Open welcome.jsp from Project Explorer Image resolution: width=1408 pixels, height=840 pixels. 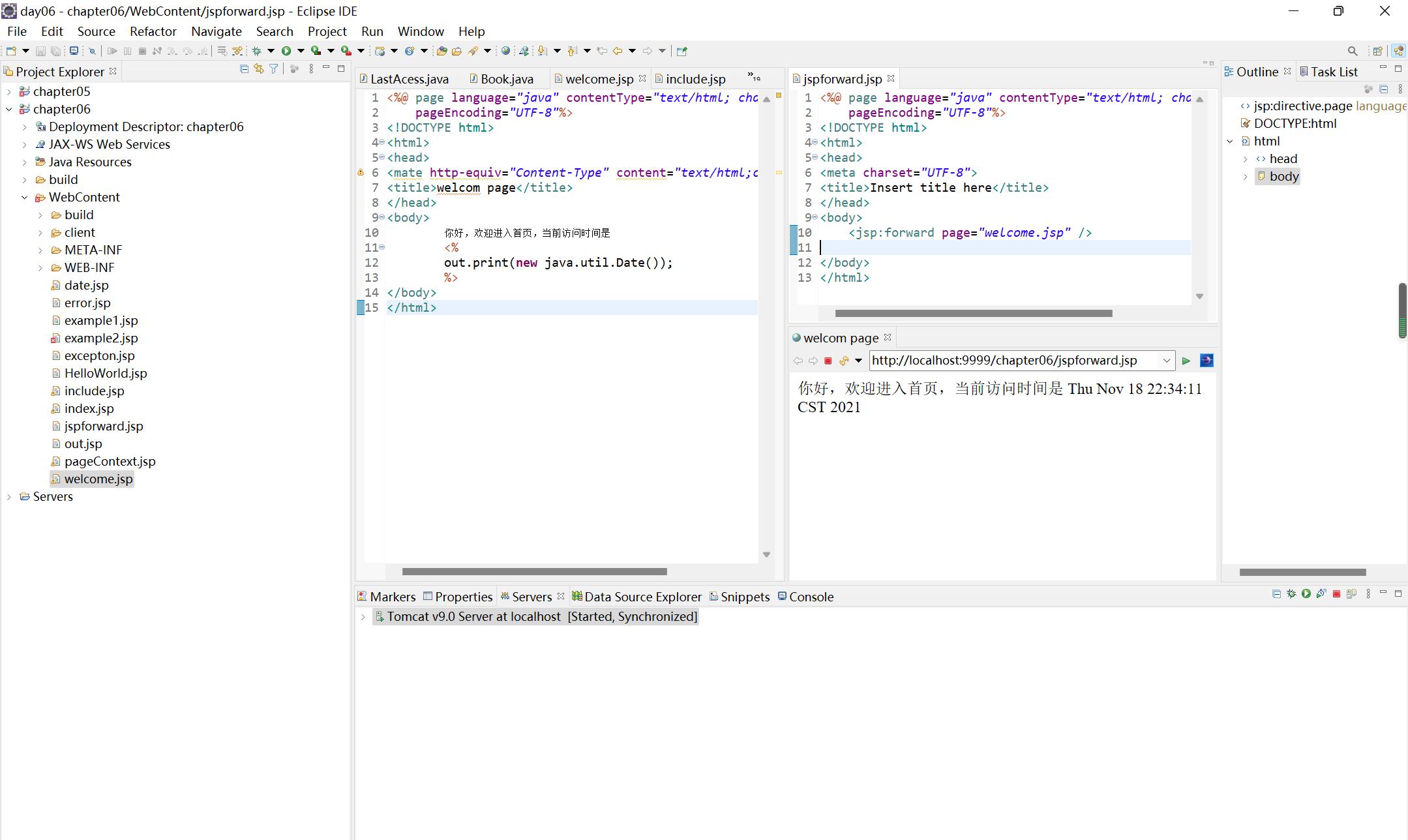click(98, 478)
